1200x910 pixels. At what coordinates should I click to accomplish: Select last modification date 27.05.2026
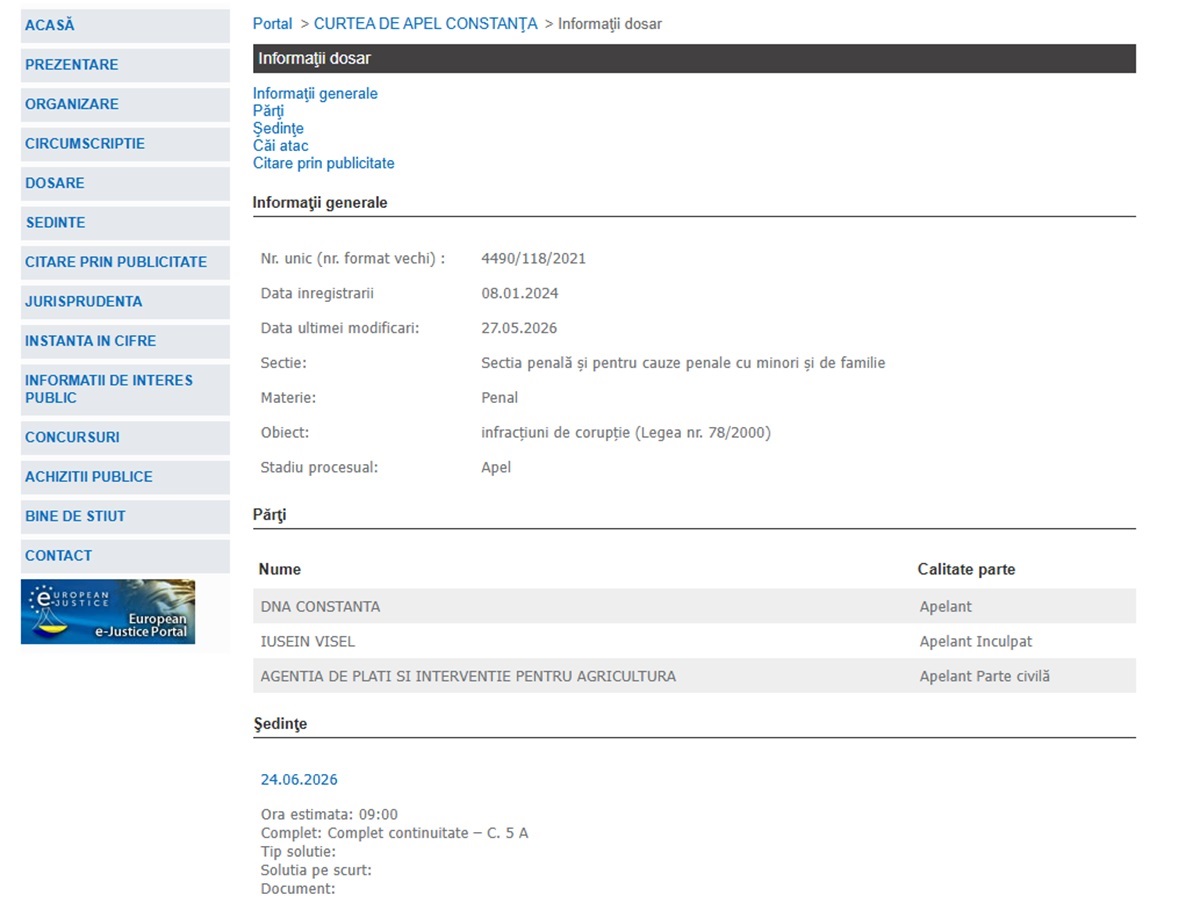point(519,329)
